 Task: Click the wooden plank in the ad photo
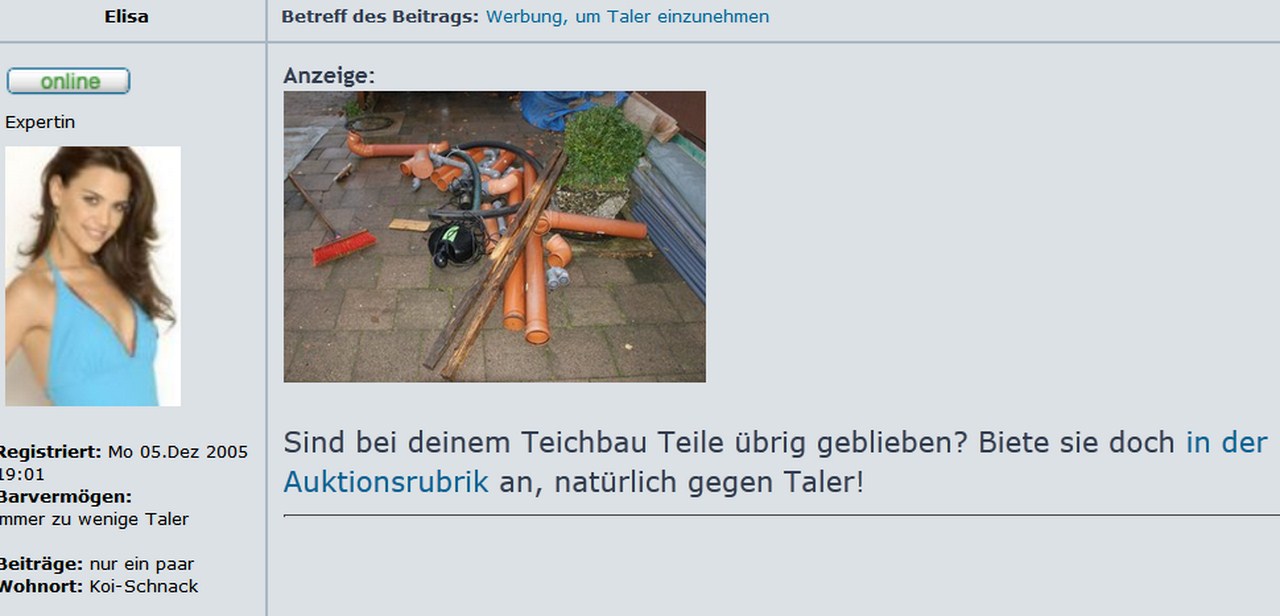[x=495, y=265]
